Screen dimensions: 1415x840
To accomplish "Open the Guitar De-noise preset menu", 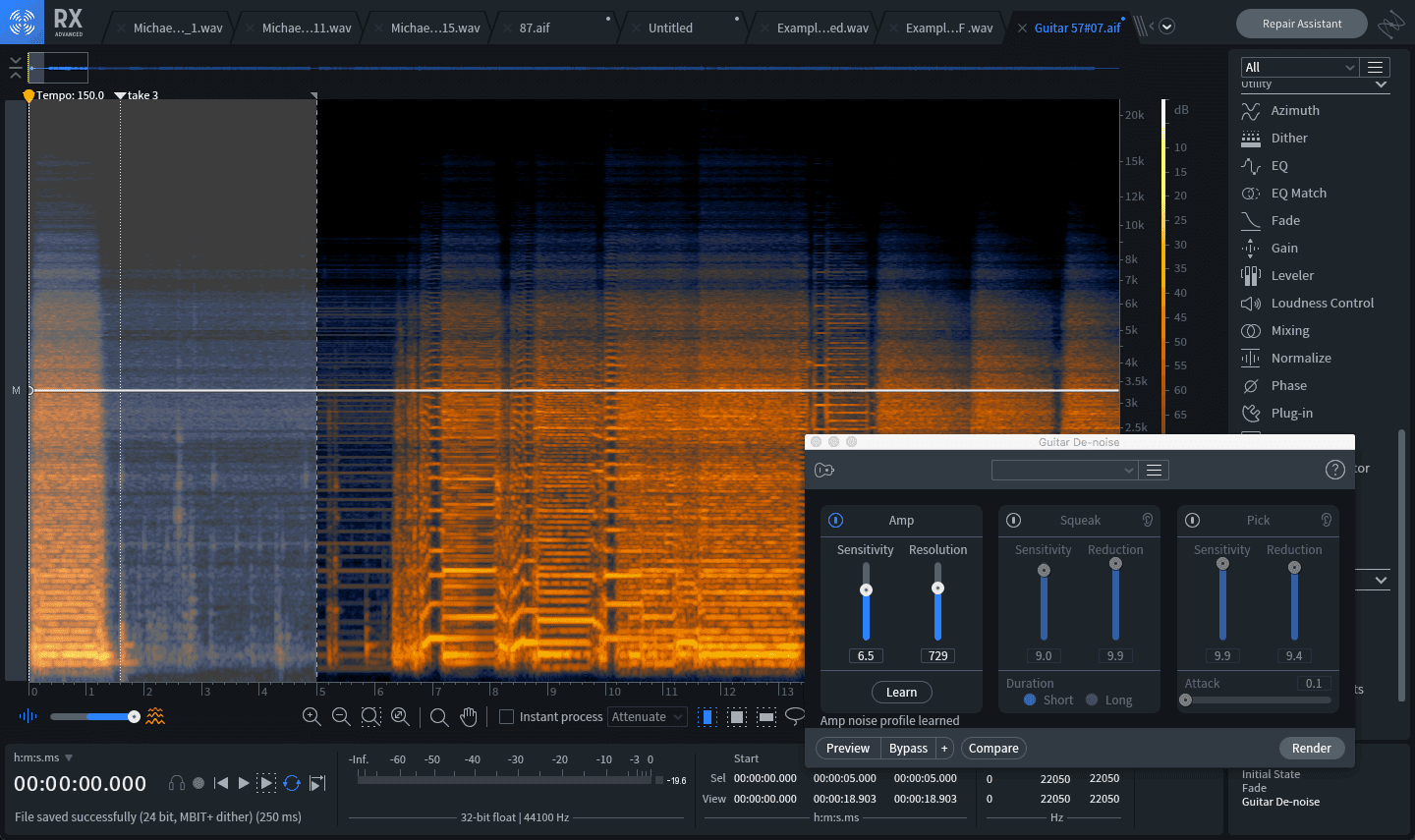I will 1155,471.
